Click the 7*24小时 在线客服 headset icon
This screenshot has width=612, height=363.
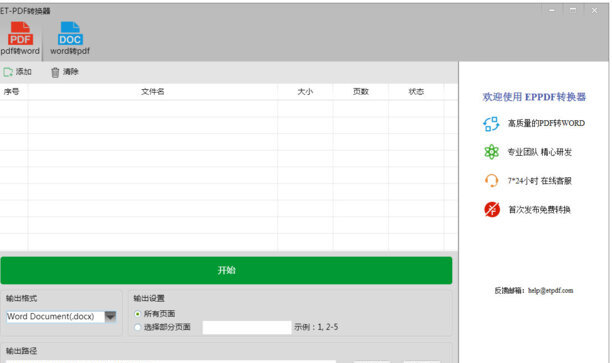pos(491,181)
